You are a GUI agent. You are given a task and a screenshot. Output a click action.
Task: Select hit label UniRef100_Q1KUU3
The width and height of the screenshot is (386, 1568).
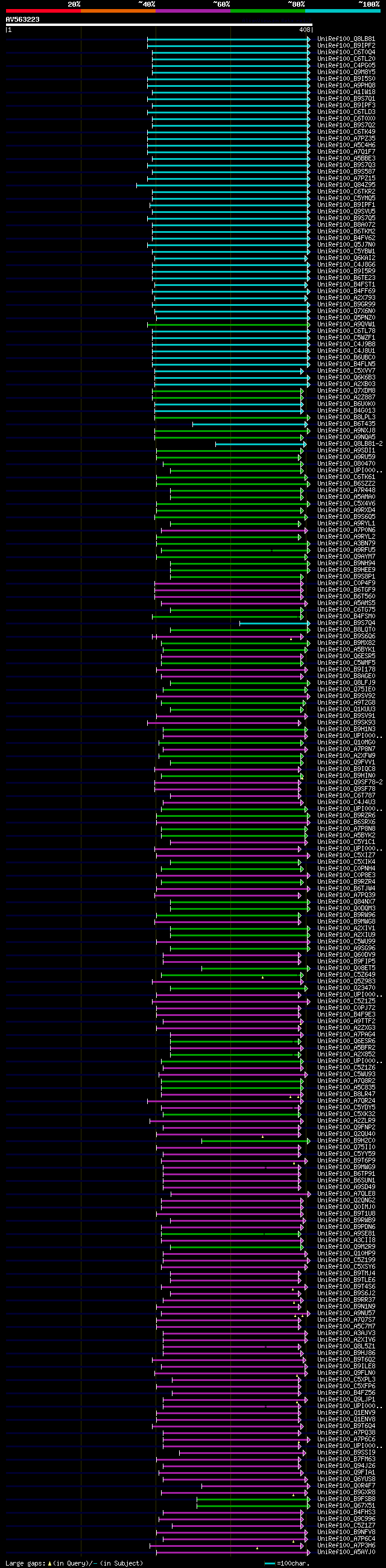pos(346,709)
